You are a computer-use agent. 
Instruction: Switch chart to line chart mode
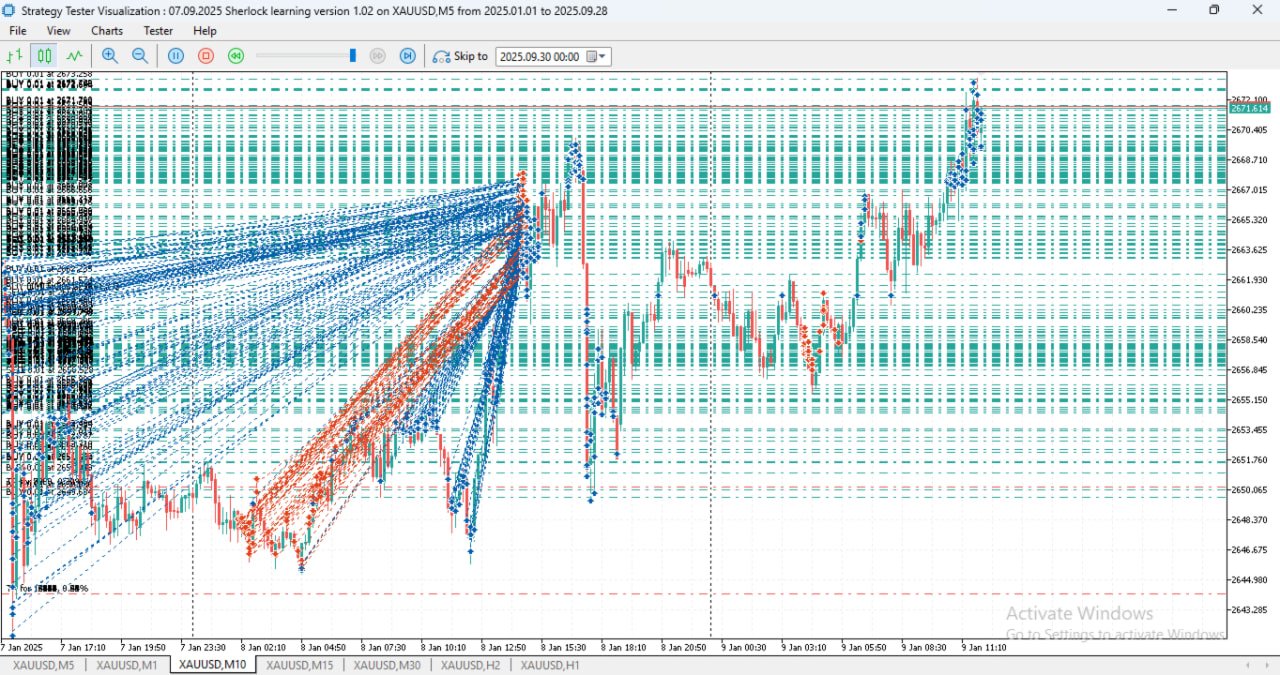pos(74,56)
